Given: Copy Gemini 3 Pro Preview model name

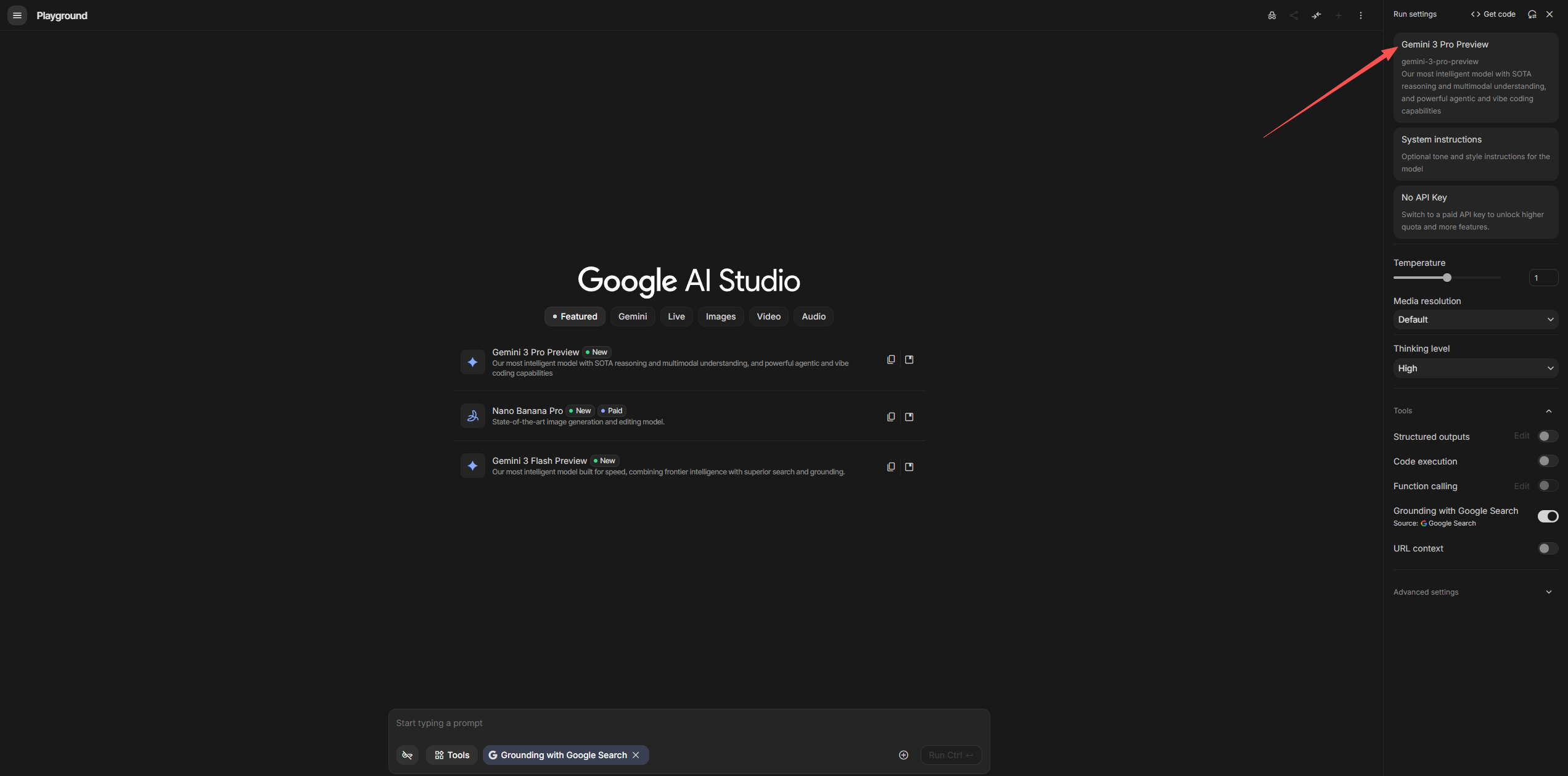Looking at the screenshot, I should click(x=890, y=360).
